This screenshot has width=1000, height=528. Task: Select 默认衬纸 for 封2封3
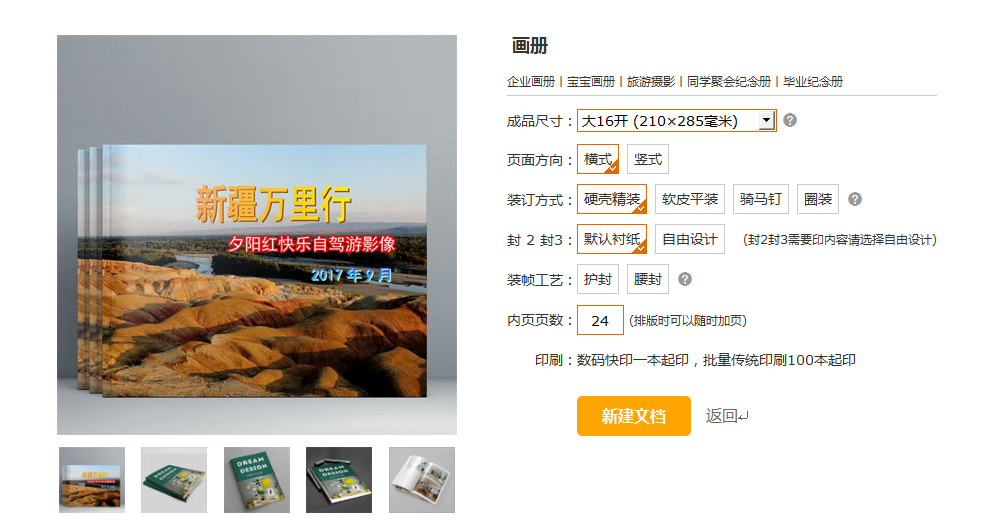tap(612, 239)
